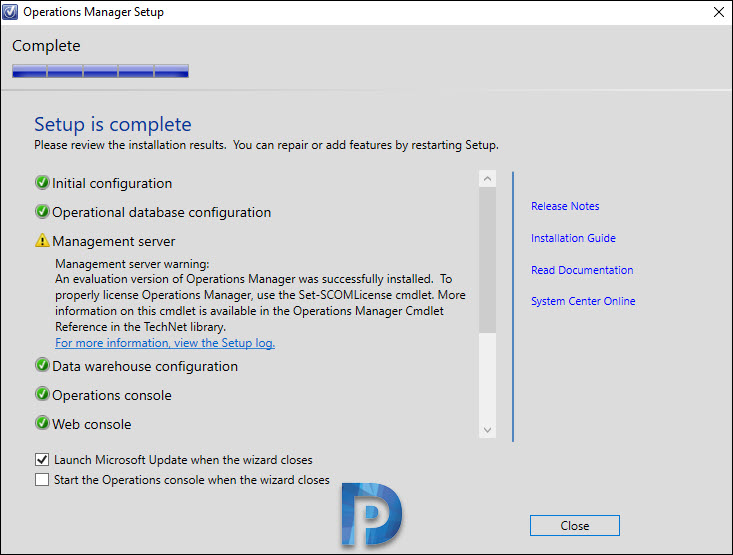Click the Close button
Image resolution: width=733 pixels, height=555 pixels.
pos(575,526)
